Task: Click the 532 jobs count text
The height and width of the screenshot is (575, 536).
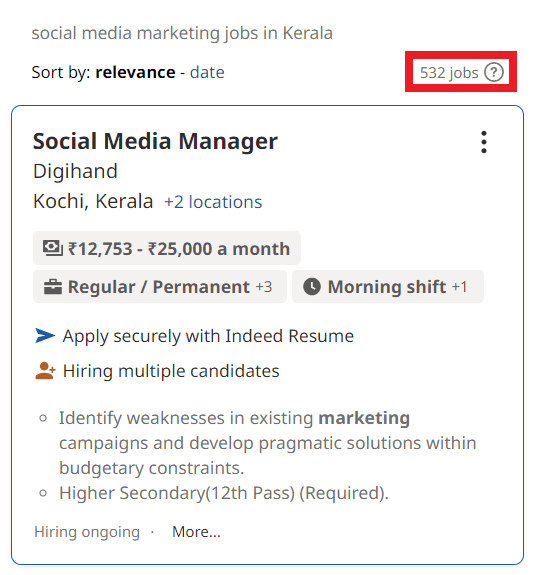Action: tap(449, 73)
